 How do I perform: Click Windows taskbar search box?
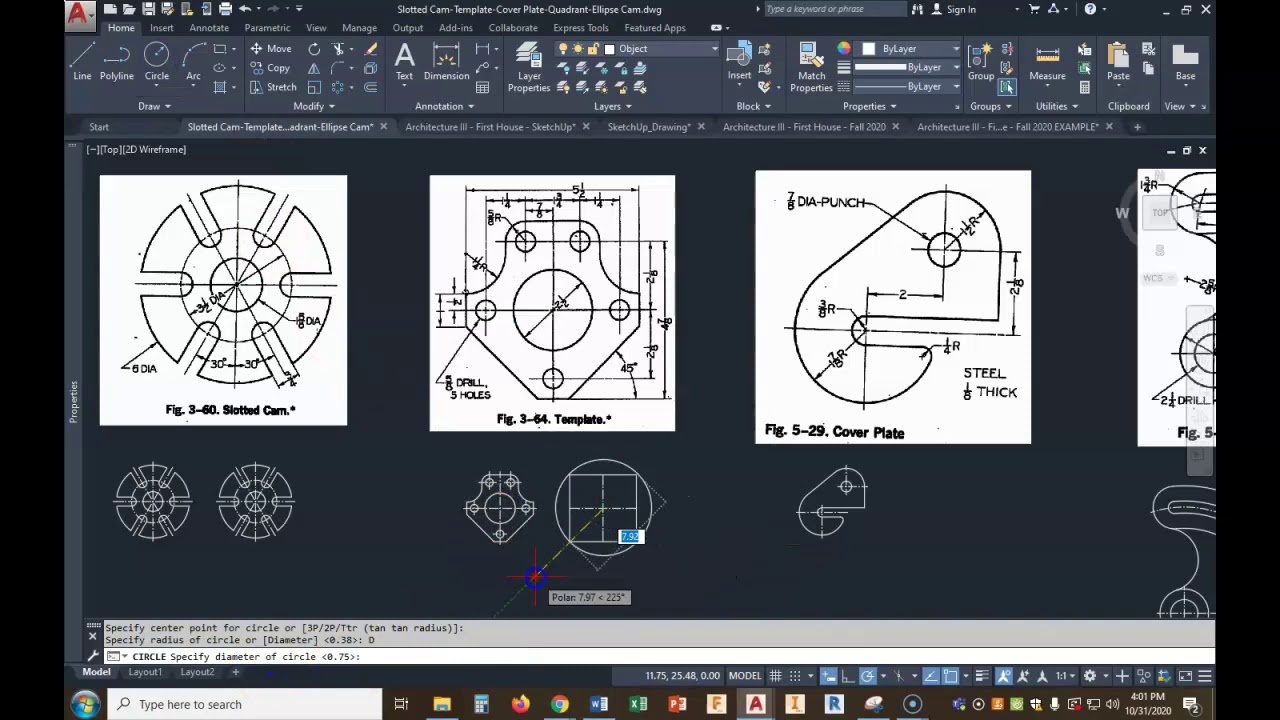tap(245, 704)
